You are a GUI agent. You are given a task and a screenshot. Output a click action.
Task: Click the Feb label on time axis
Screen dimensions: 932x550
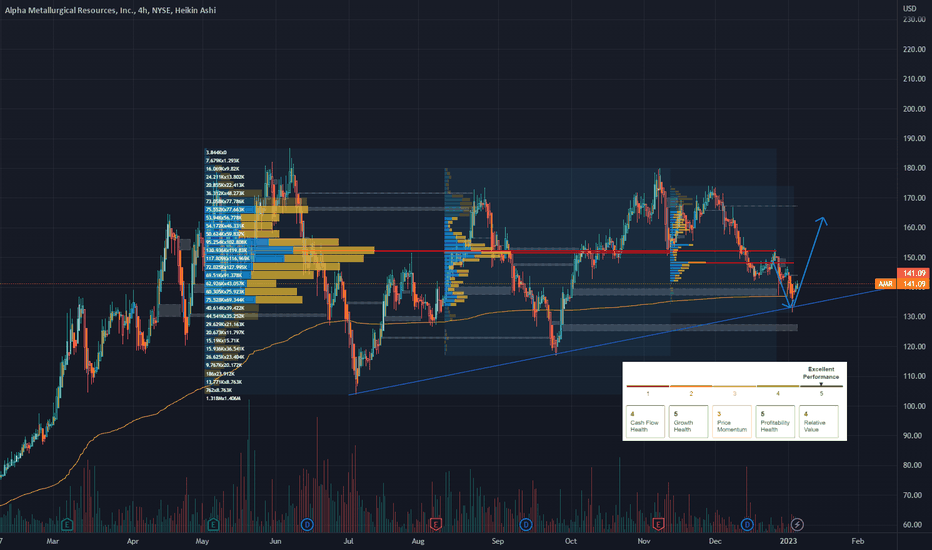pos(857,541)
